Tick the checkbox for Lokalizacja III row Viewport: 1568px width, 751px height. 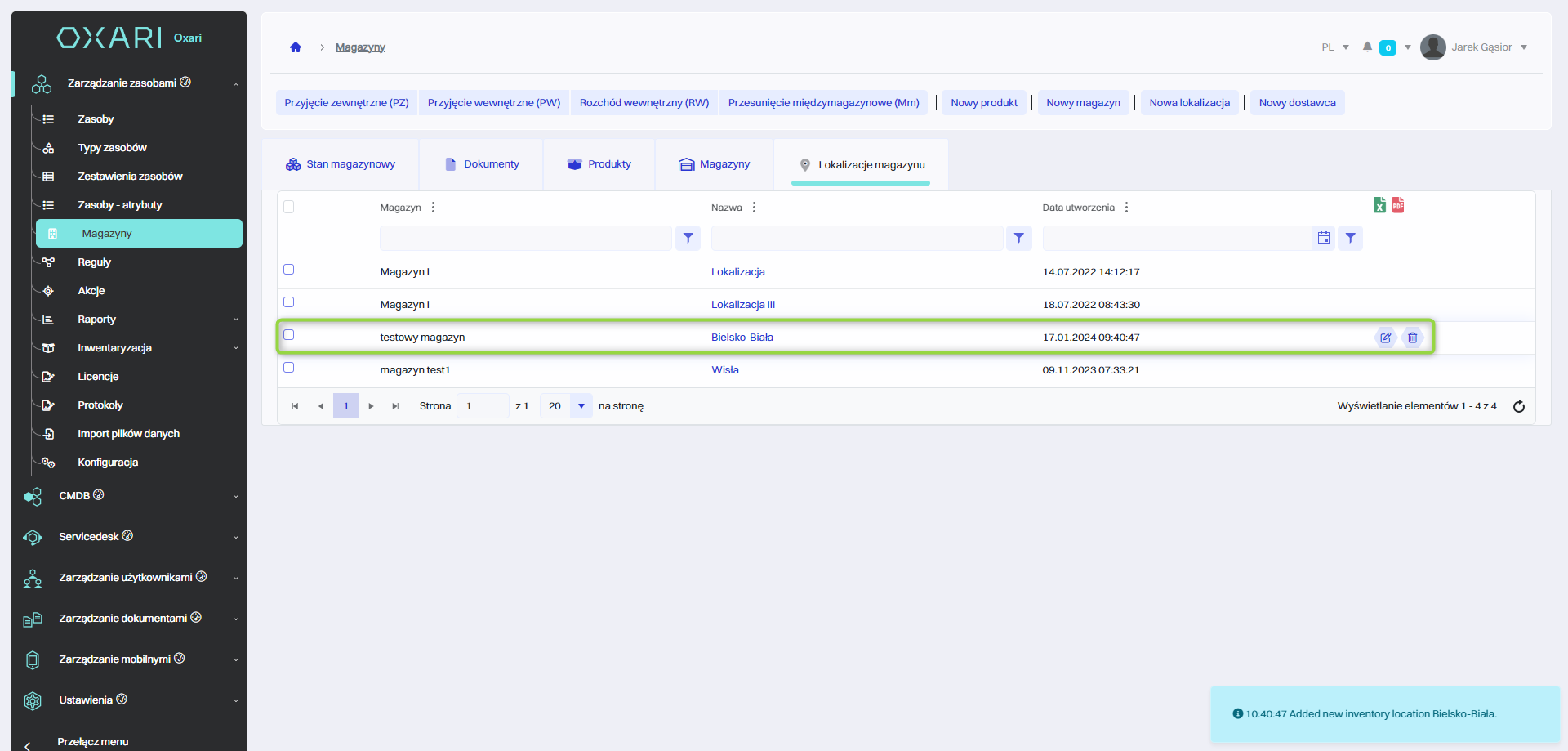click(288, 302)
